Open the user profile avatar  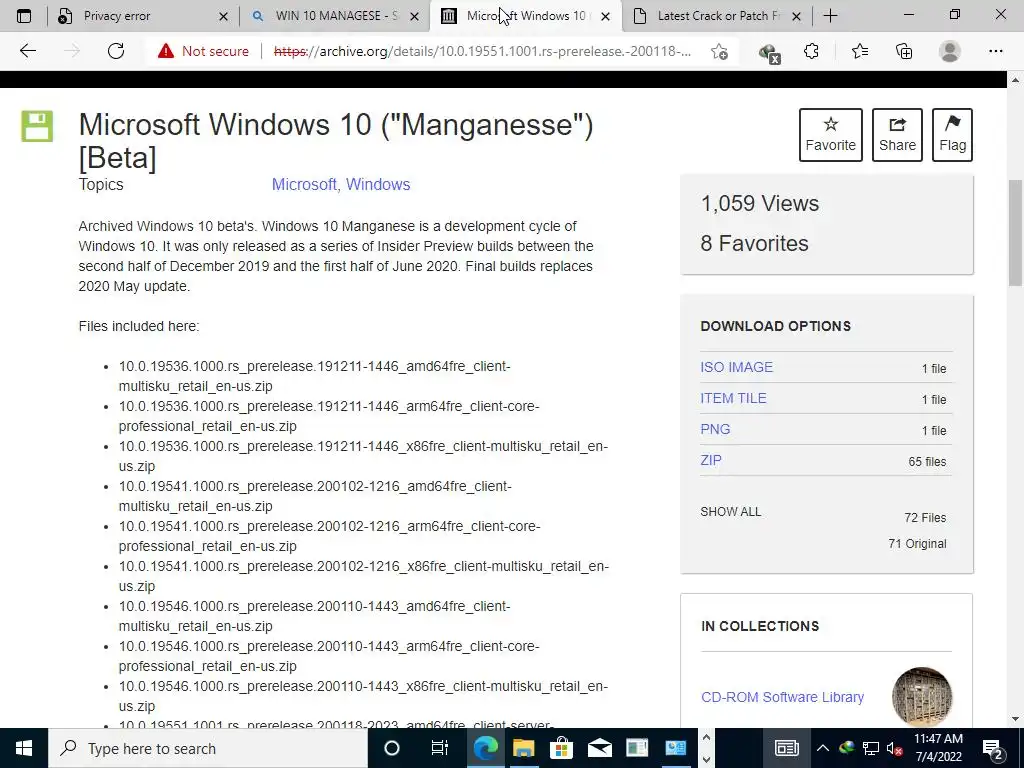tap(950, 51)
